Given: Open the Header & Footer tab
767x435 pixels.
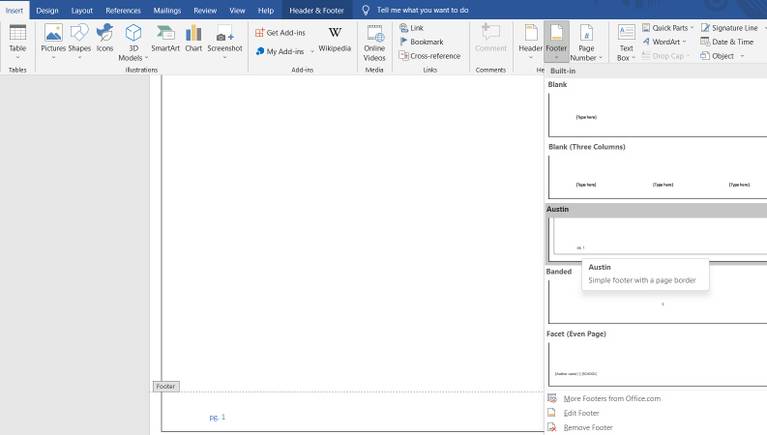Looking at the screenshot, I should tap(316, 10).
